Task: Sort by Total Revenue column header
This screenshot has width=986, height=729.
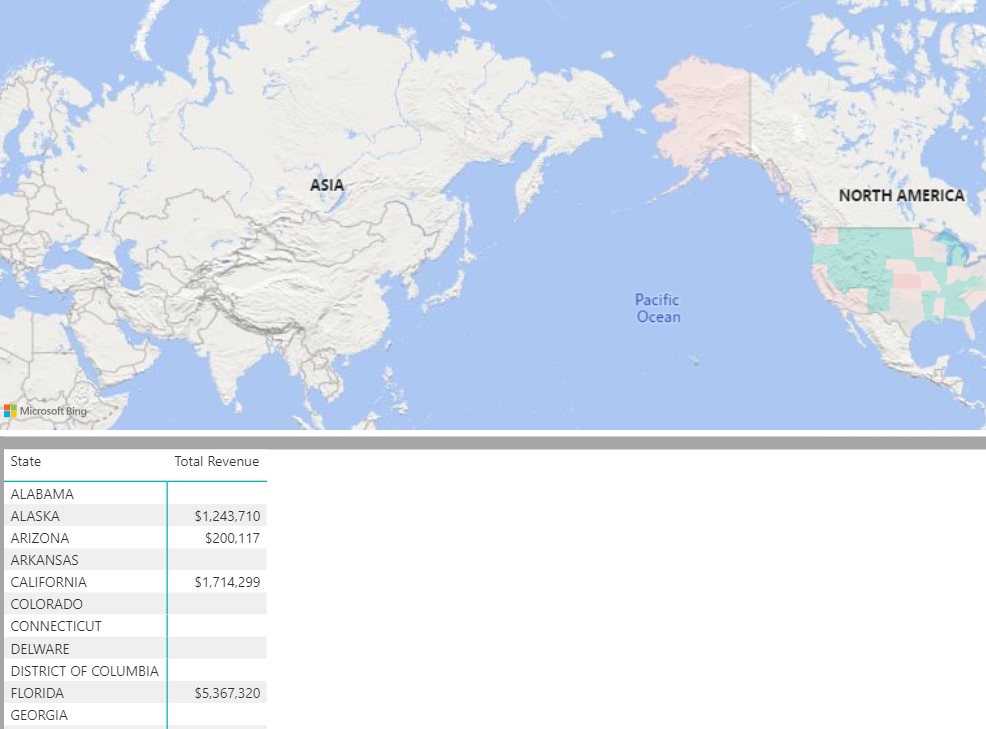Action: point(216,461)
